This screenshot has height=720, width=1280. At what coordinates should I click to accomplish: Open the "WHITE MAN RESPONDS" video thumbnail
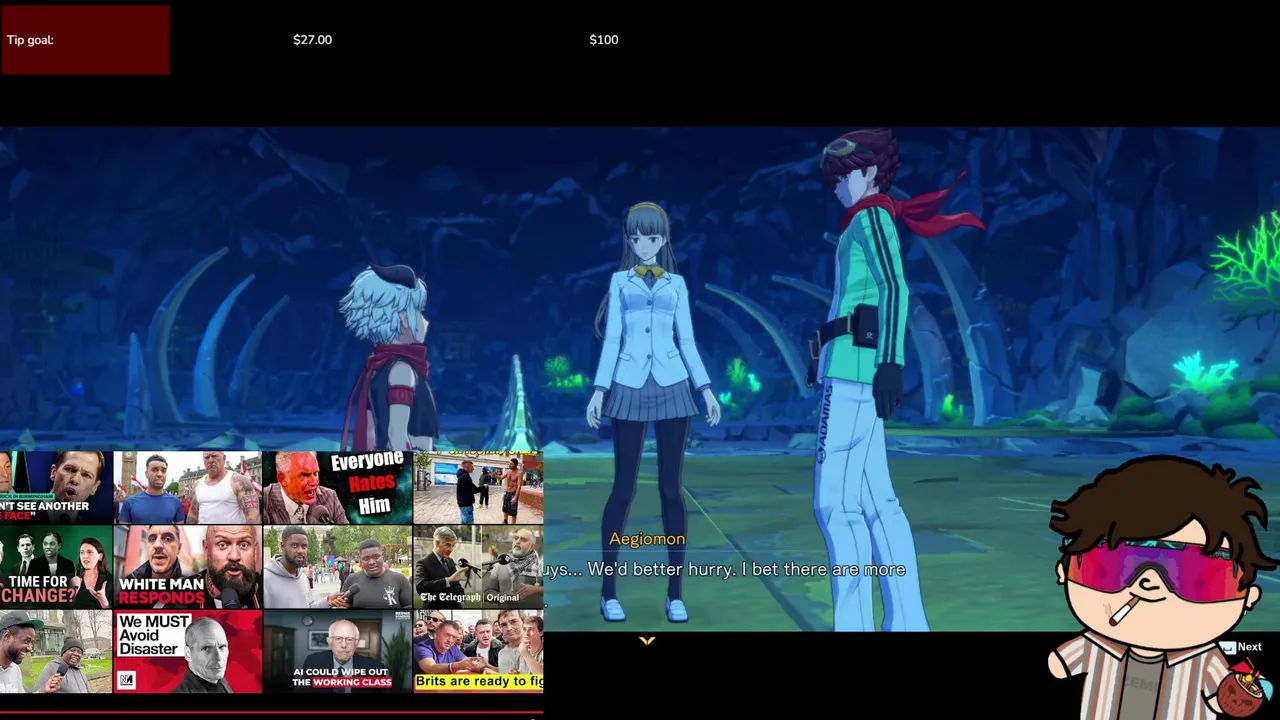(x=187, y=567)
